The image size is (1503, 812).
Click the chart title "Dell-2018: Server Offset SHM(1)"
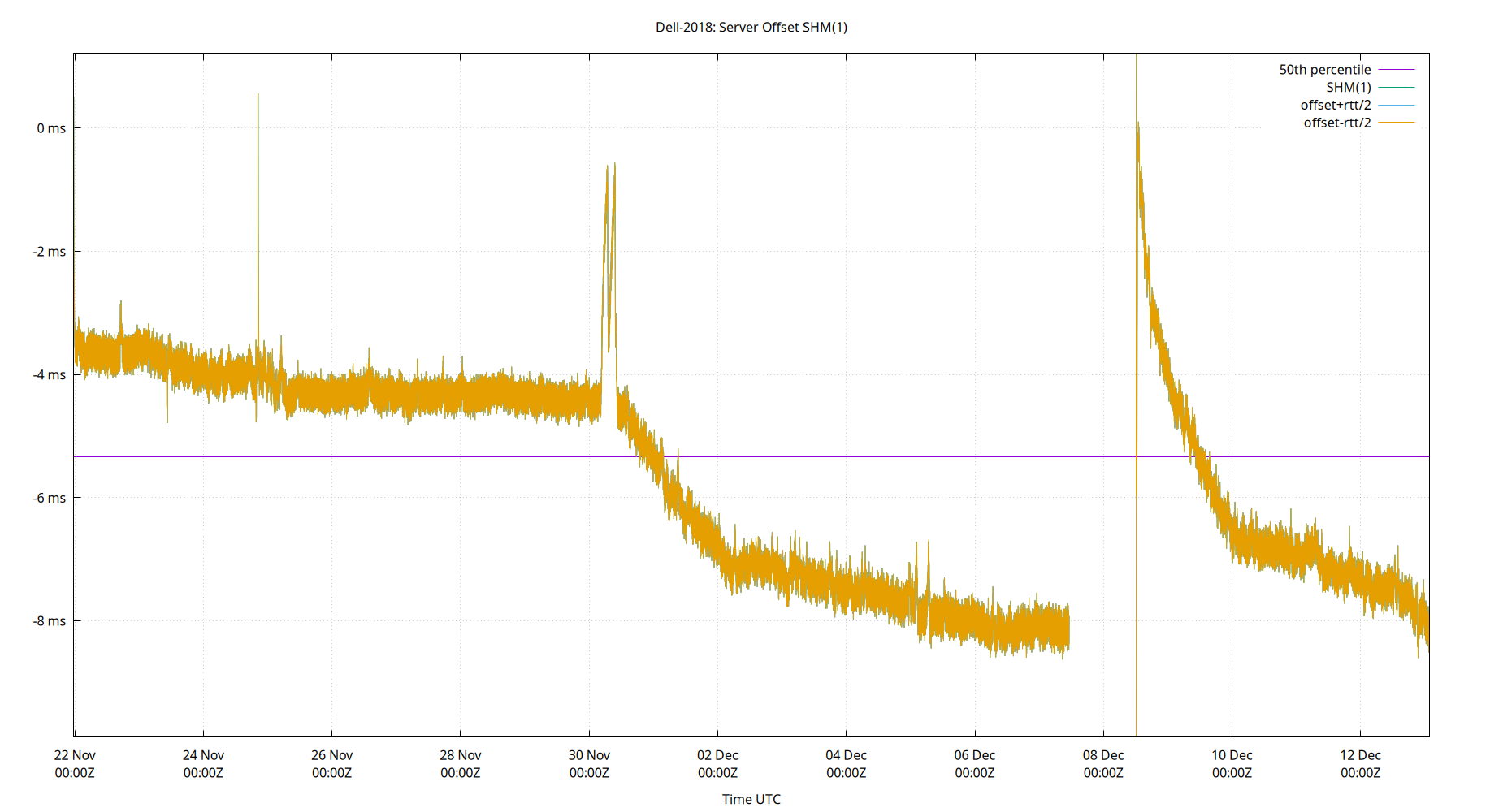(x=751, y=27)
